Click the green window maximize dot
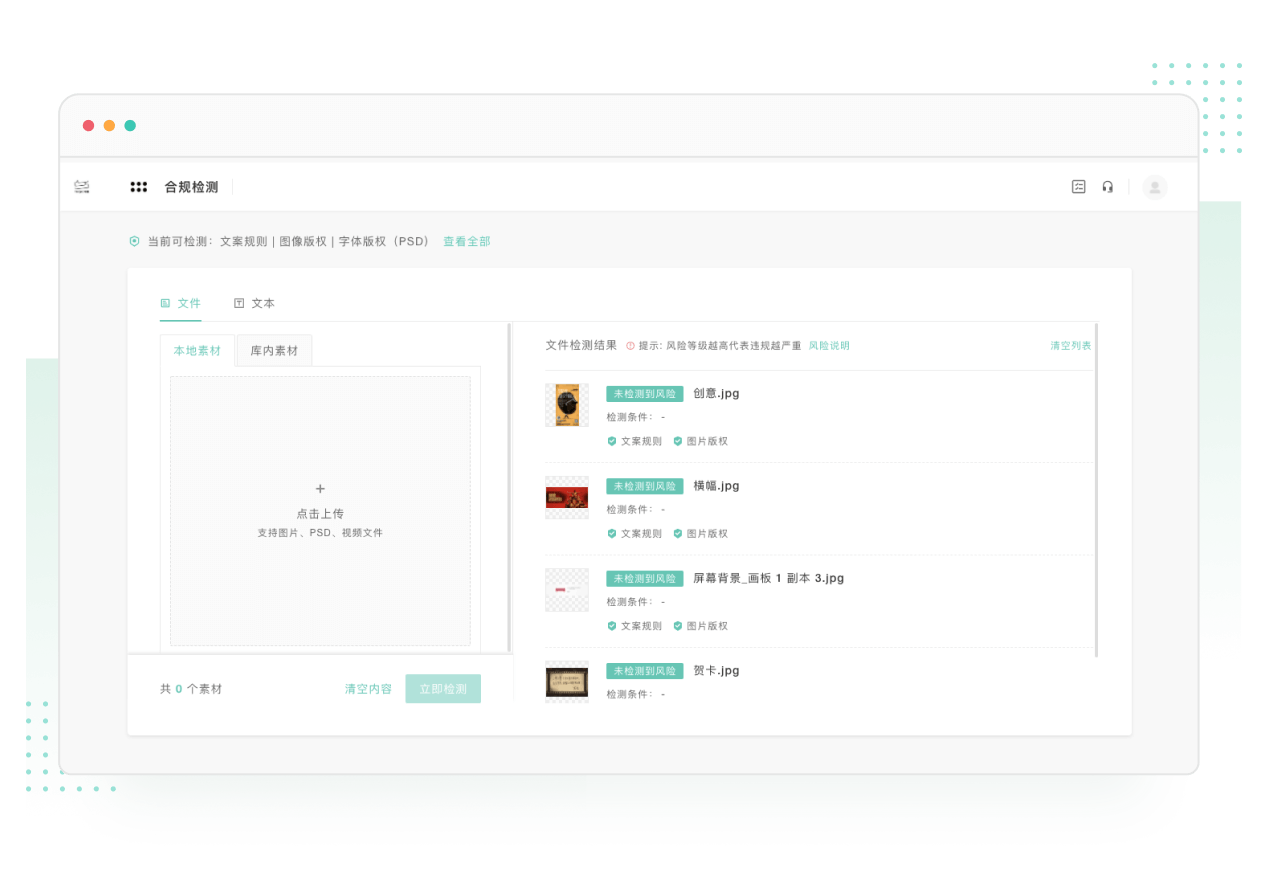Screen dimensions: 1280x880 point(130,126)
